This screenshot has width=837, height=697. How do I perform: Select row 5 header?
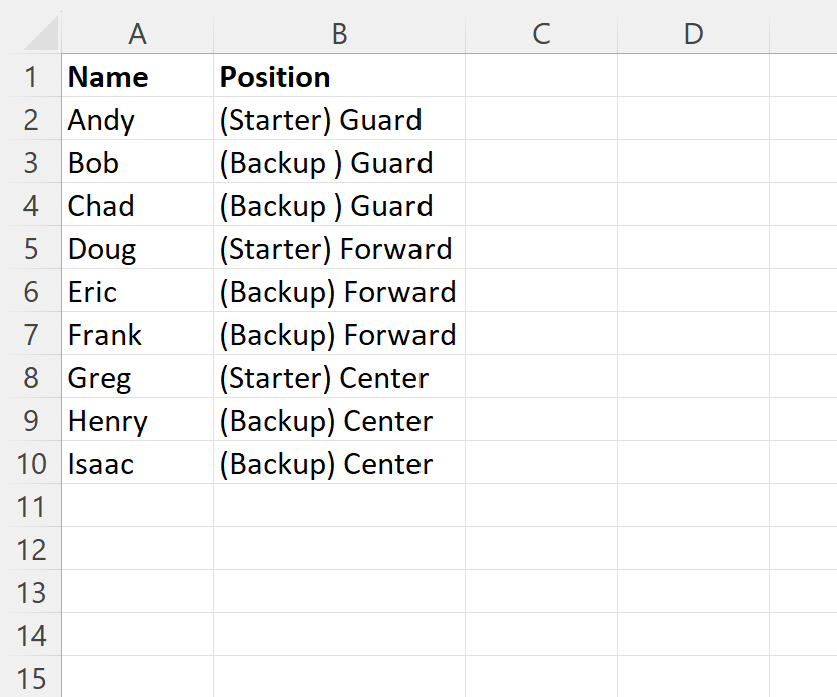click(31, 249)
